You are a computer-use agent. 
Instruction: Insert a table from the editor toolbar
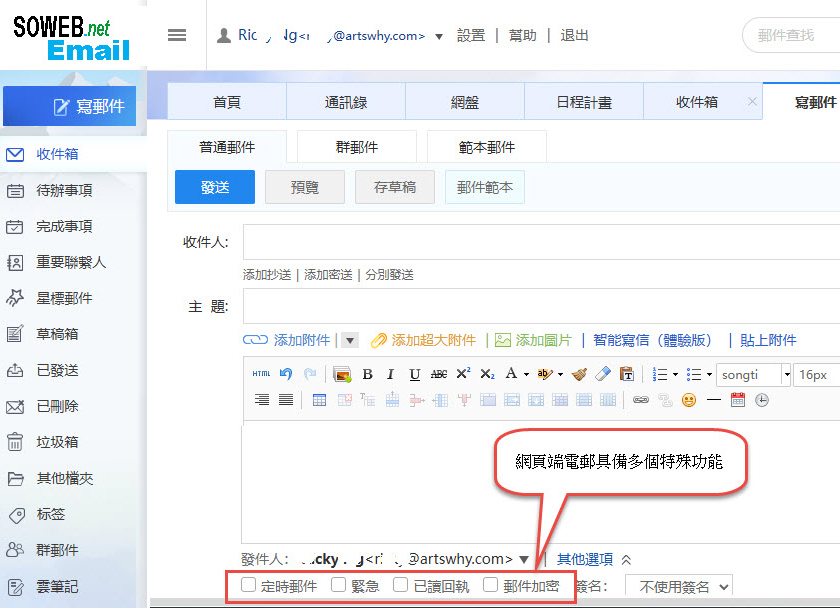coord(318,400)
